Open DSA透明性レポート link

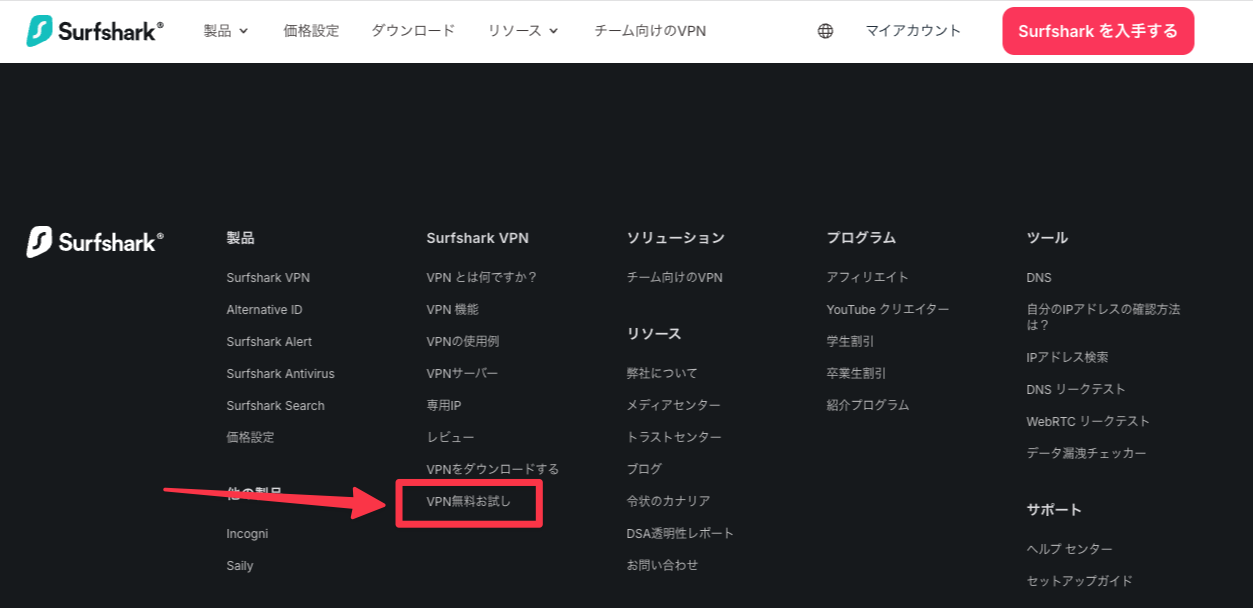(x=680, y=533)
